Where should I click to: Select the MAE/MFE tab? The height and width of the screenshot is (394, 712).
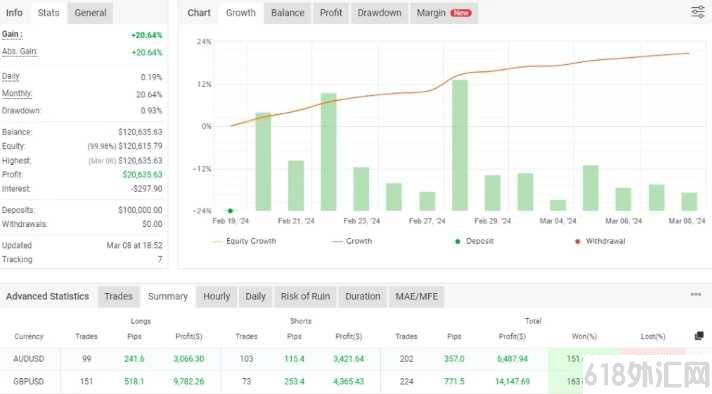[x=416, y=296]
